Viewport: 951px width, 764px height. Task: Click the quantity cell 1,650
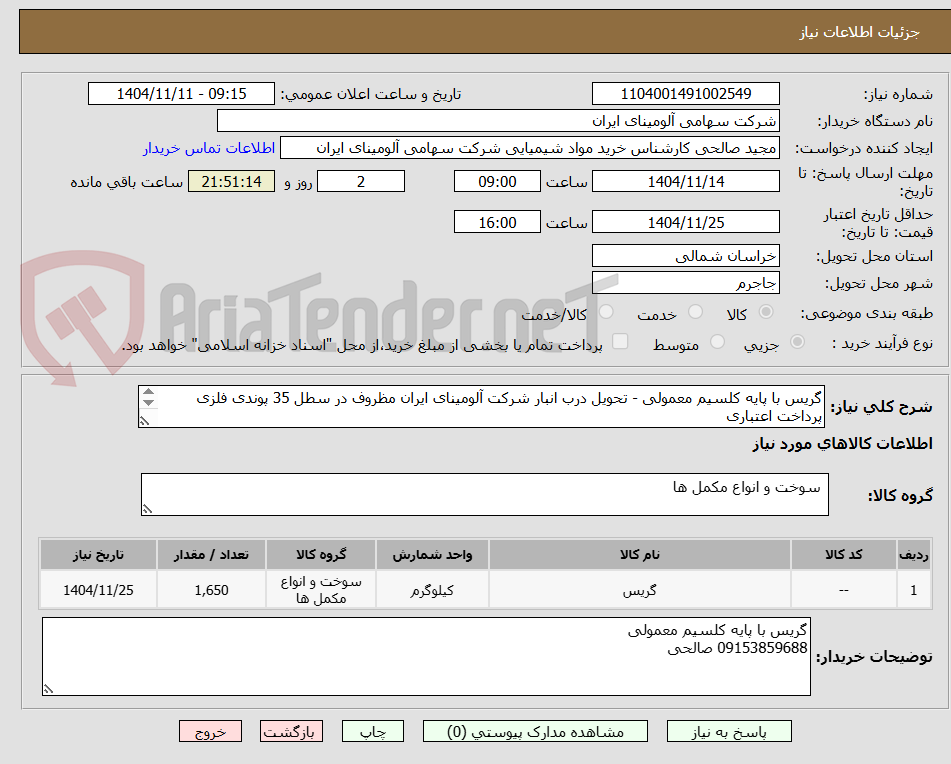211,590
